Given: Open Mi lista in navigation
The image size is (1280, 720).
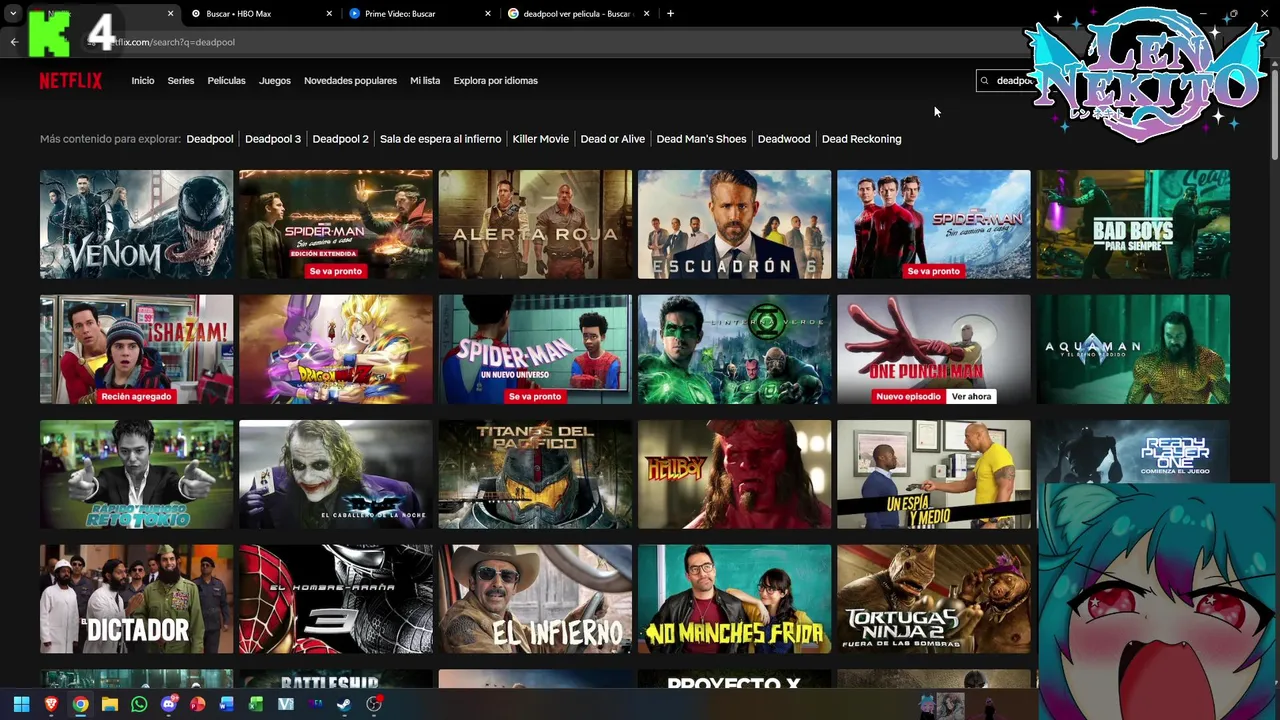Looking at the screenshot, I should coord(425,81).
